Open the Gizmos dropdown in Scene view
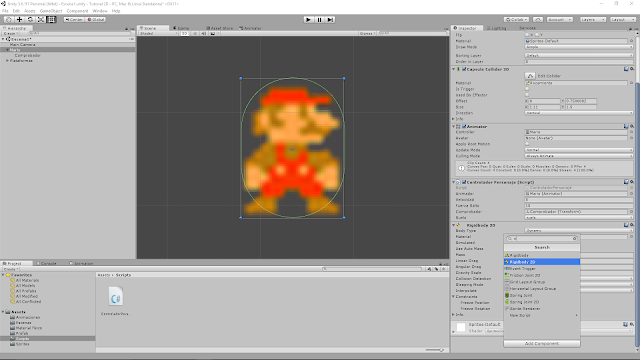 (x=367, y=33)
